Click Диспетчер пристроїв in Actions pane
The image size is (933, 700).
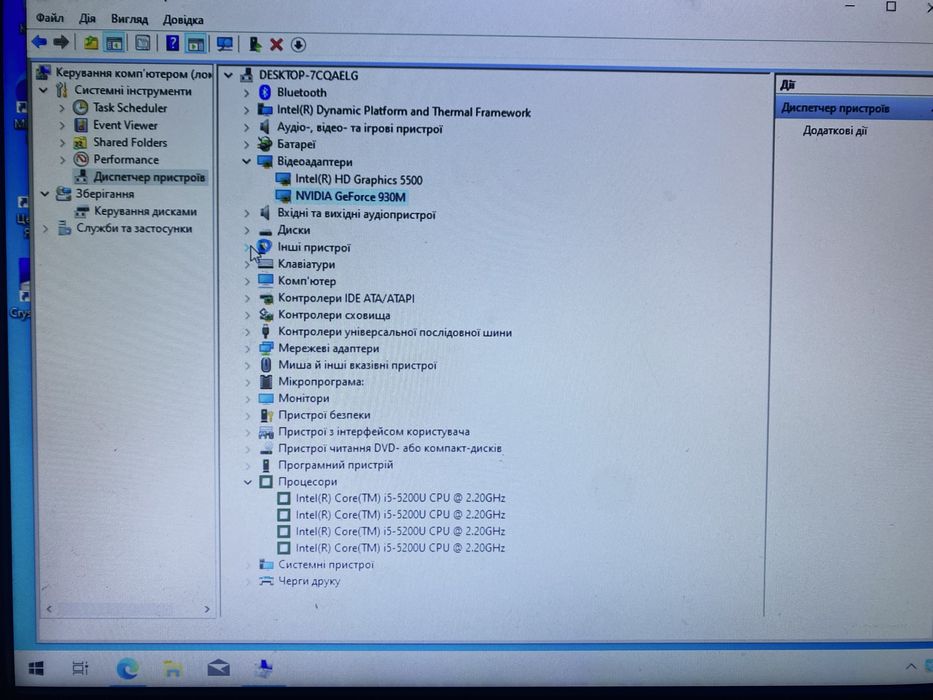(835, 108)
